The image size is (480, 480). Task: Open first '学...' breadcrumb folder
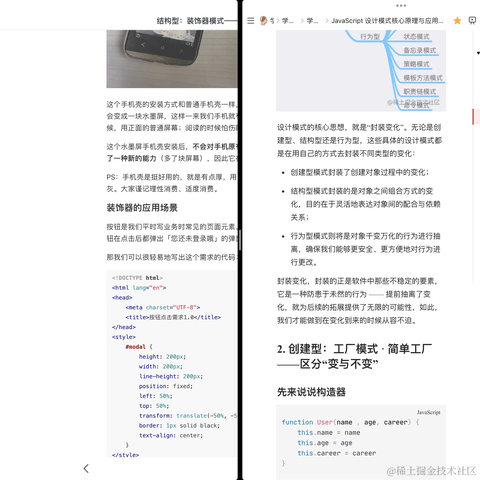pyautogui.click(x=288, y=21)
